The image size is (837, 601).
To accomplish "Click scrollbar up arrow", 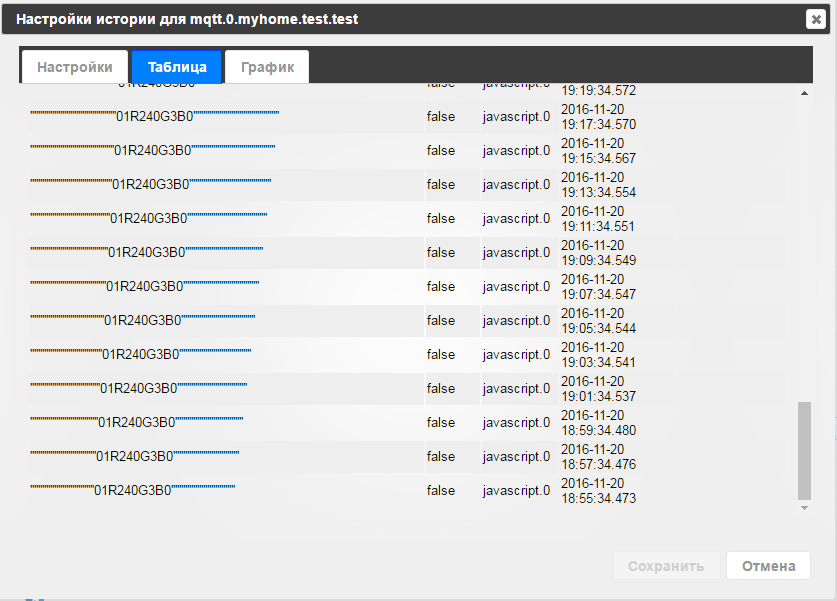I will pos(804,93).
